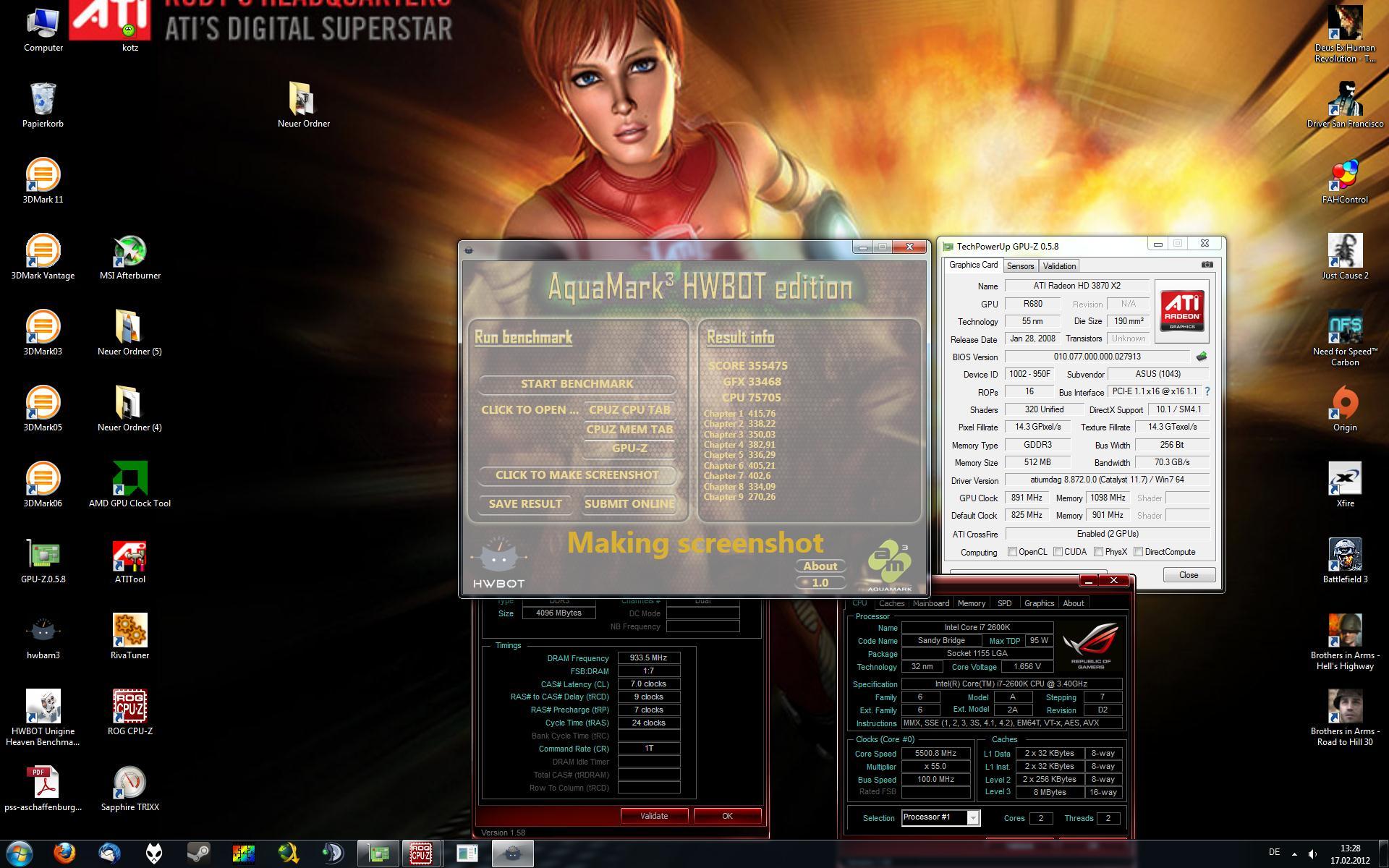Image resolution: width=1389 pixels, height=868 pixels.
Task: Switch to the Validation tab in GPU-Z
Action: pyautogui.click(x=1059, y=266)
